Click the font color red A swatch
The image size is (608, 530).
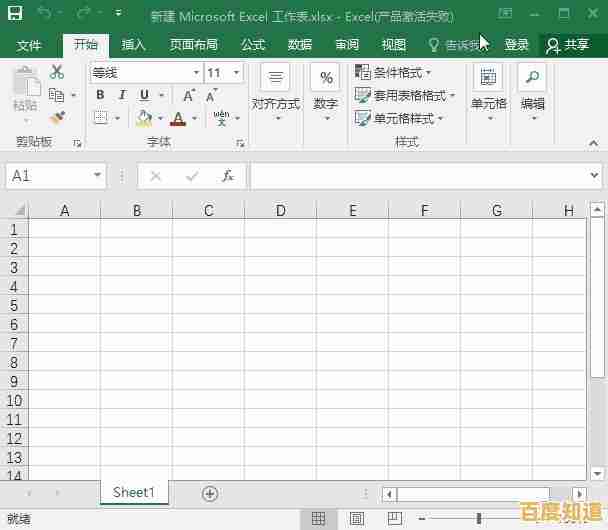pos(178,118)
